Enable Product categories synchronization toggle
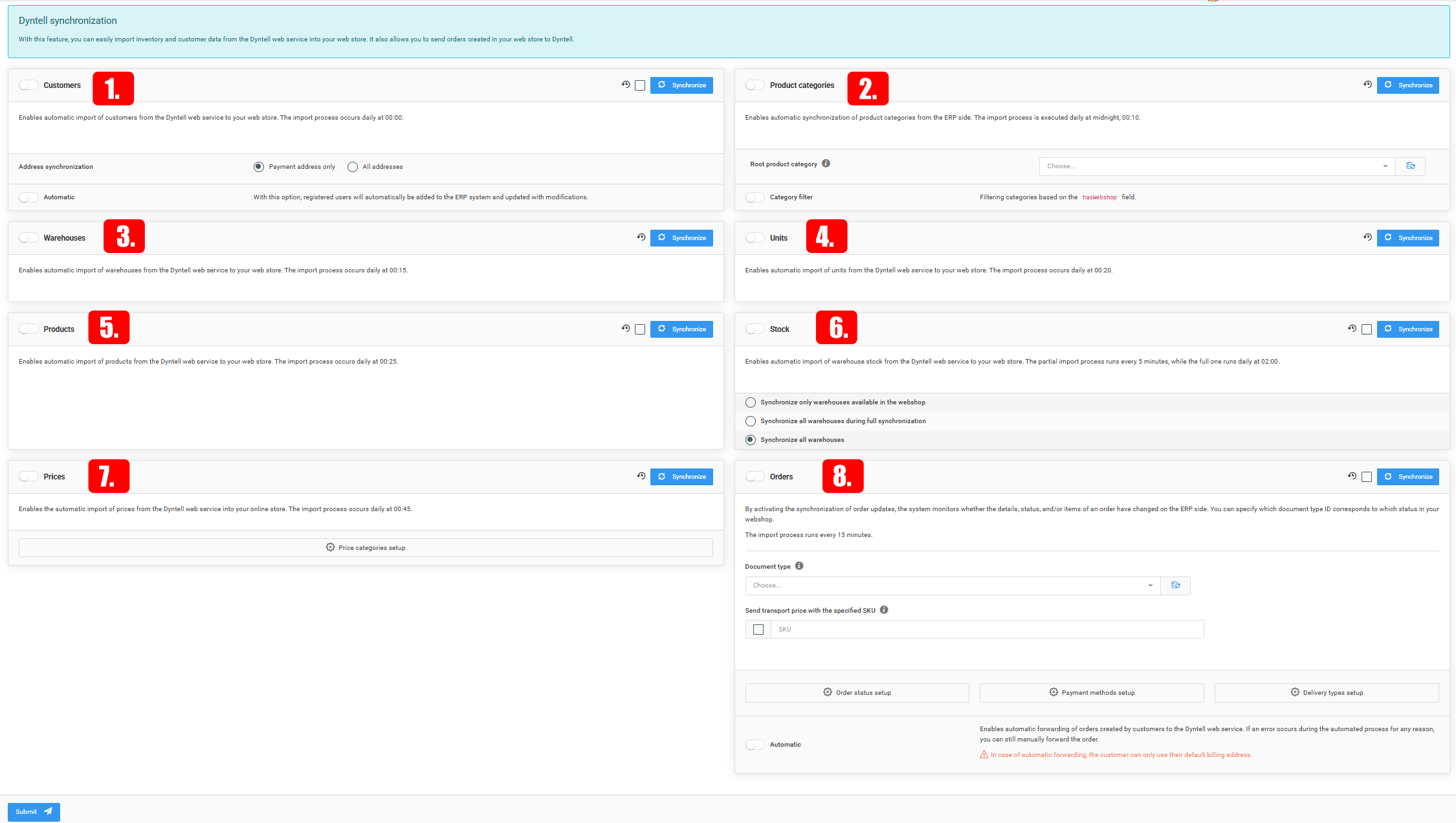Image resolution: width=1456 pixels, height=823 pixels. (x=755, y=85)
